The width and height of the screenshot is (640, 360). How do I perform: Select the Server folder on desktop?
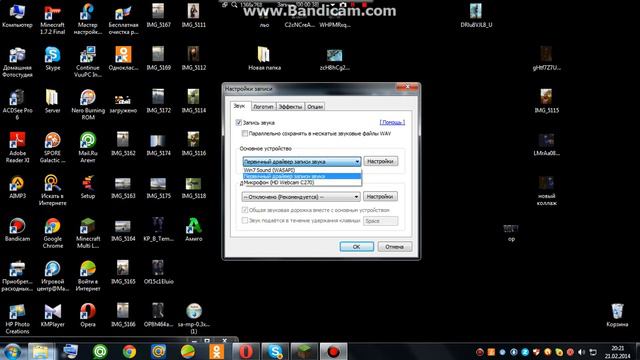tap(53, 101)
